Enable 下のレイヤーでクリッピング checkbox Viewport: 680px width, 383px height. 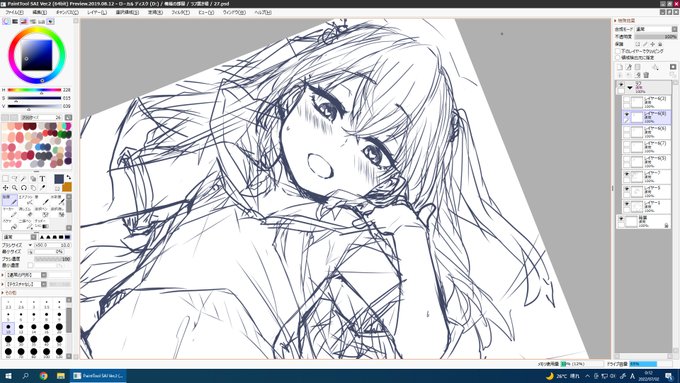[618, 51]
